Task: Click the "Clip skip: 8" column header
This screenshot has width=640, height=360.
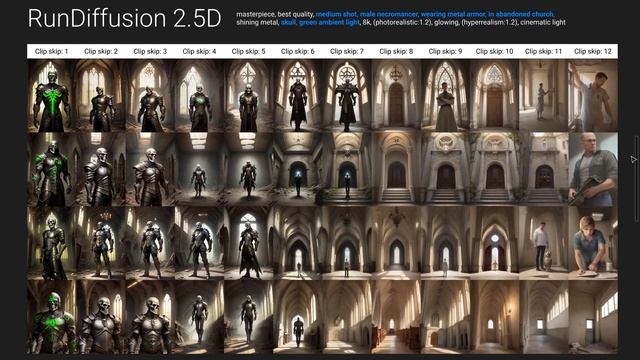Action: coord(396,51)
